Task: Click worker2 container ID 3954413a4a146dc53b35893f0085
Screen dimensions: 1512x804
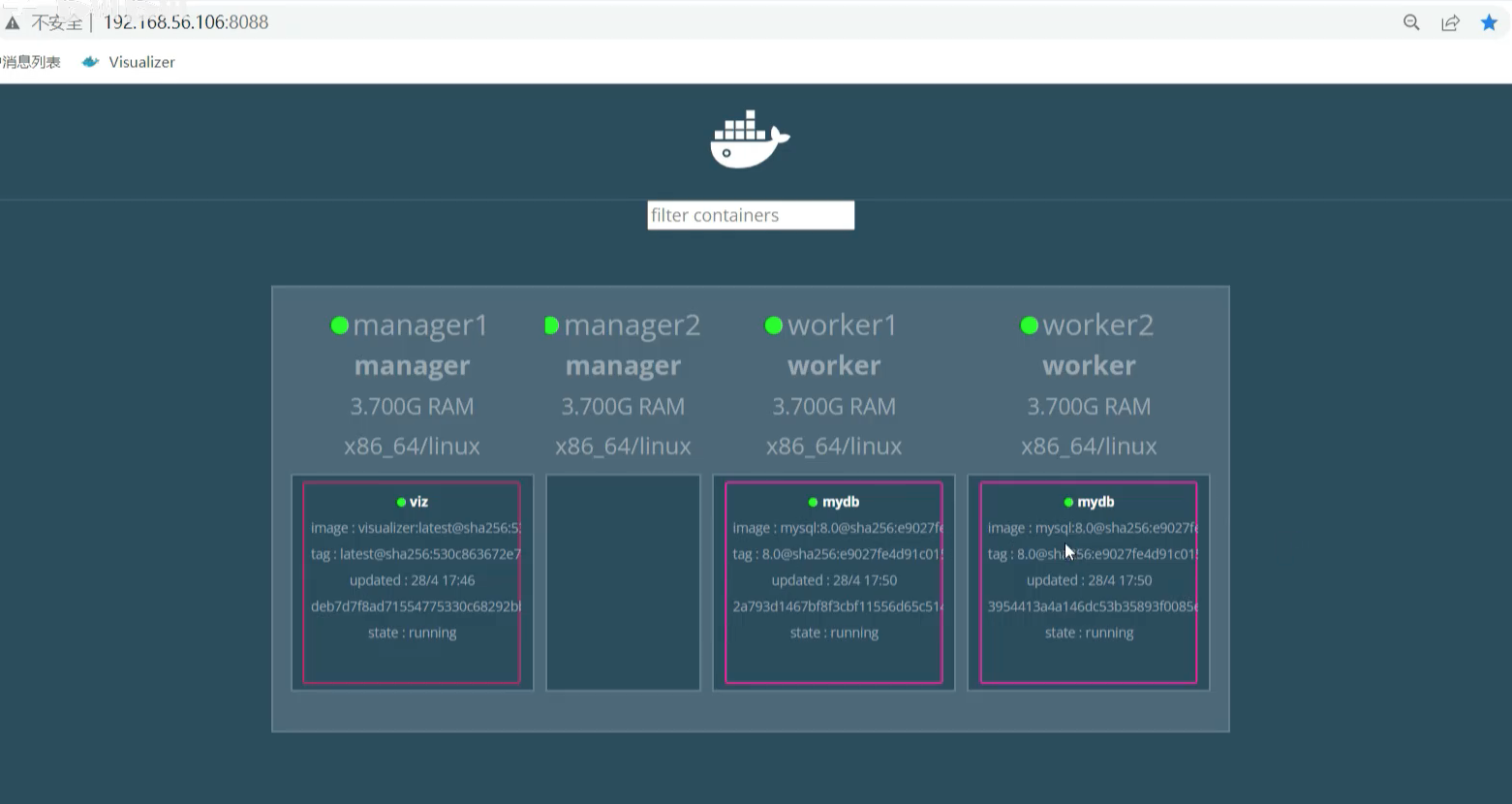Action: 1093,606
